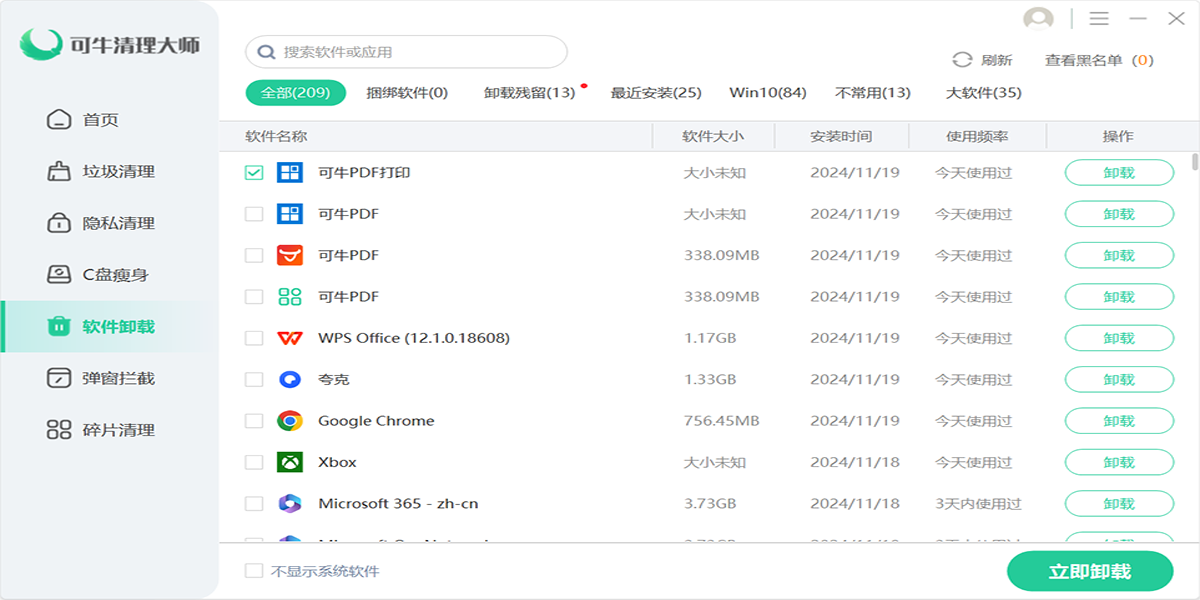Viewport: 1200px width, 600px height.
Task: Uncheck the 可牛PDF打印 checkbox
Action: click(x=254, y=172)
